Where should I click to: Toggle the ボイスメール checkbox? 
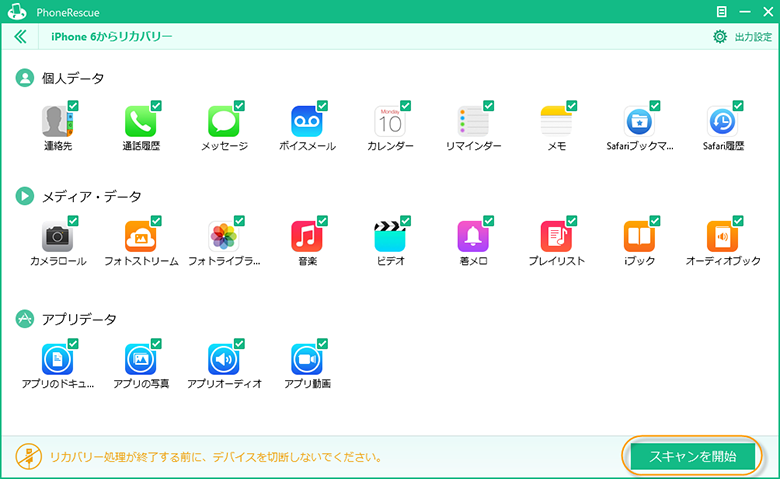(x=322, y=105)
